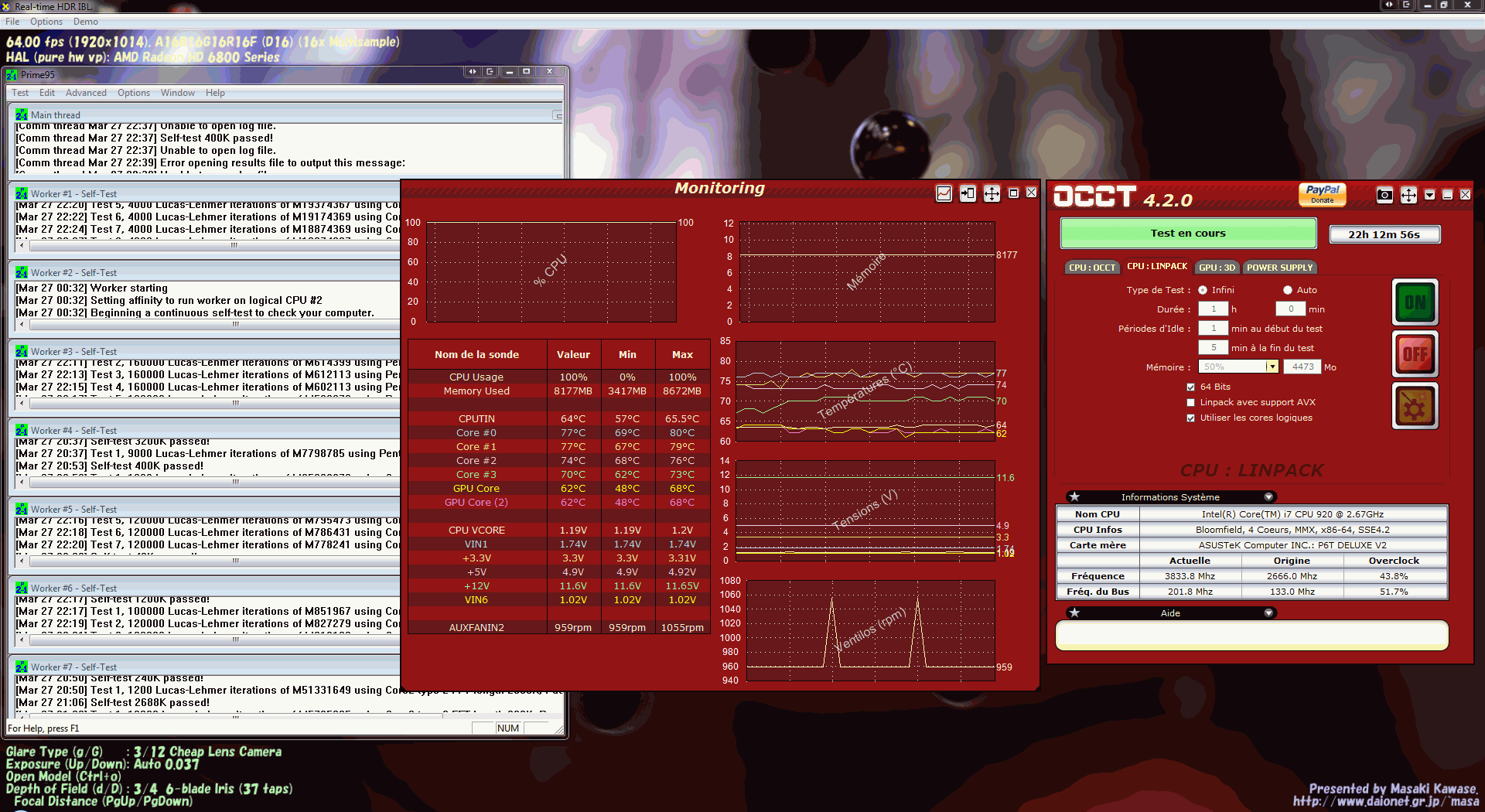
Task: Click the PayPal Donate button in OCCT
Action: click(x=1322, y=194)
